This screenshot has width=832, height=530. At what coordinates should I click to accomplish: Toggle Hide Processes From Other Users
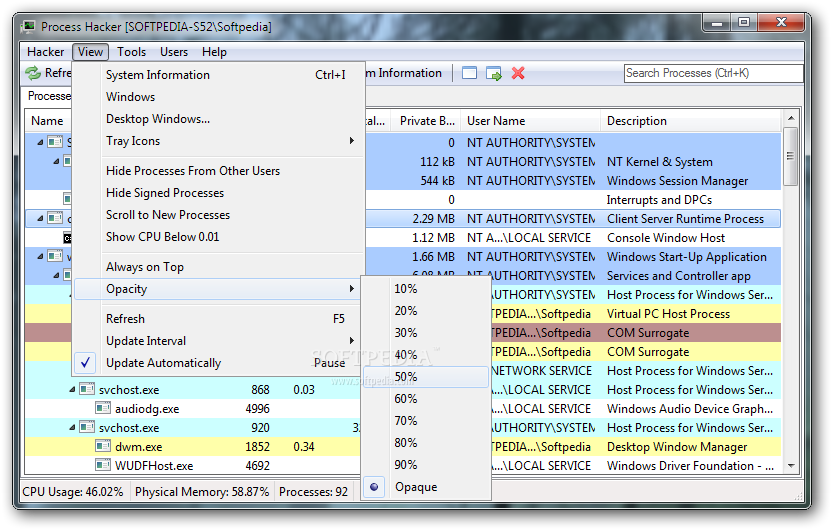coord(219,171)
